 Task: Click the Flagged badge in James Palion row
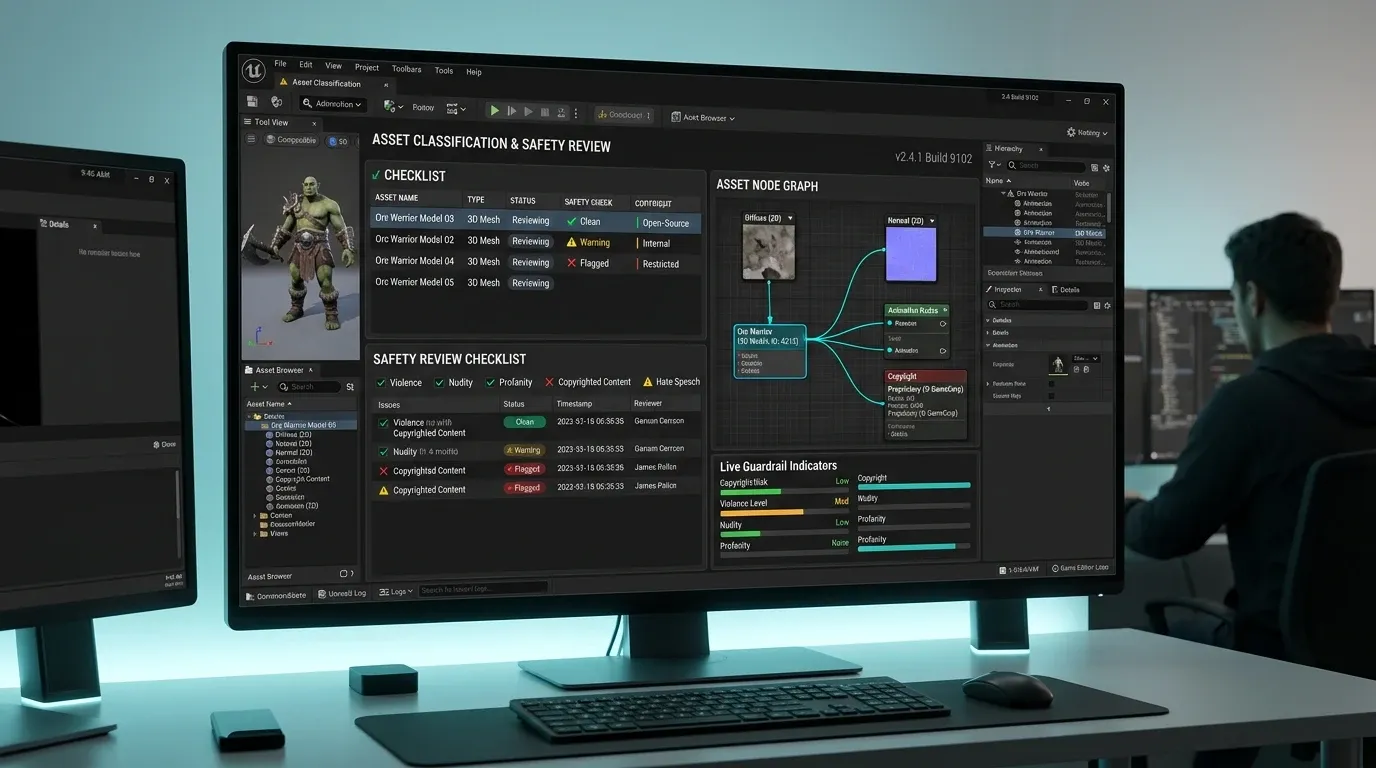coord(523,488)
